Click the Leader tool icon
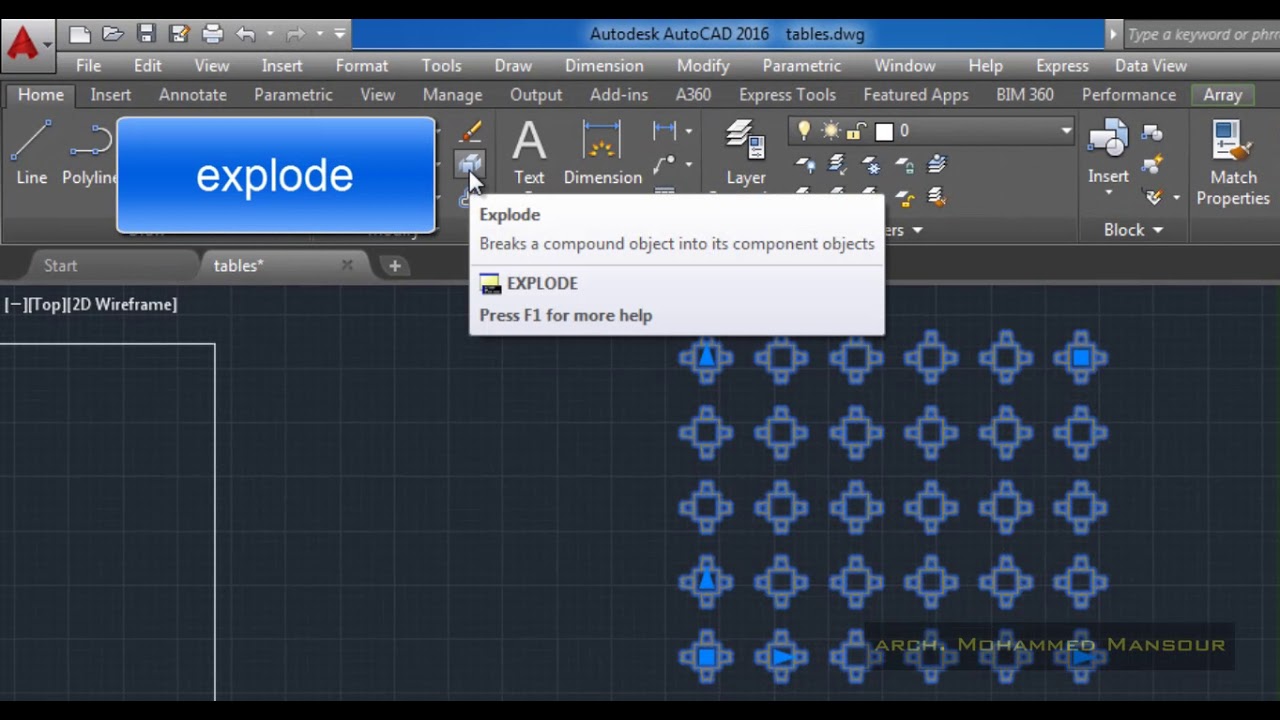Viewport: 1280px width, 720px height. (664, 164)
